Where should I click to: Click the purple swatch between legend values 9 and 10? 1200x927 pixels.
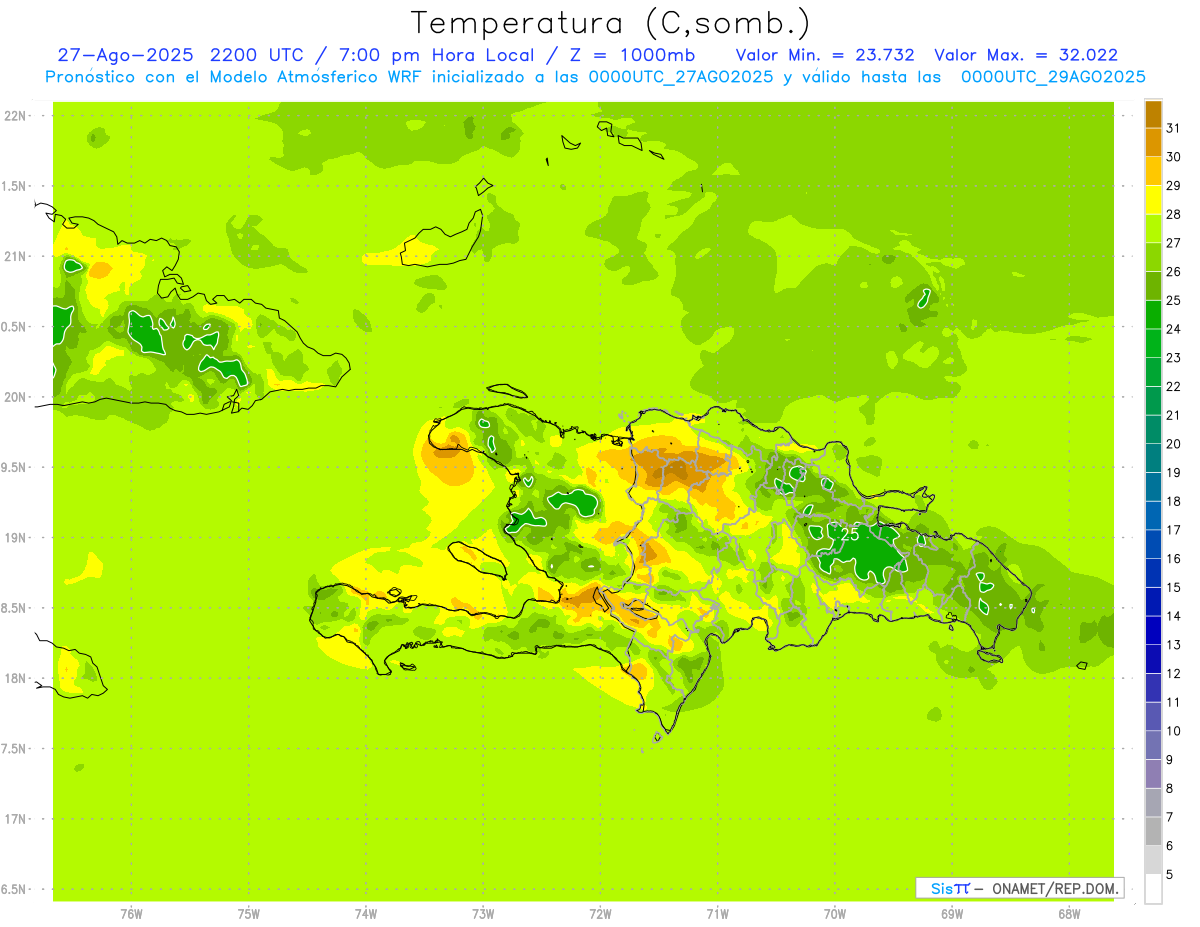1153,745
